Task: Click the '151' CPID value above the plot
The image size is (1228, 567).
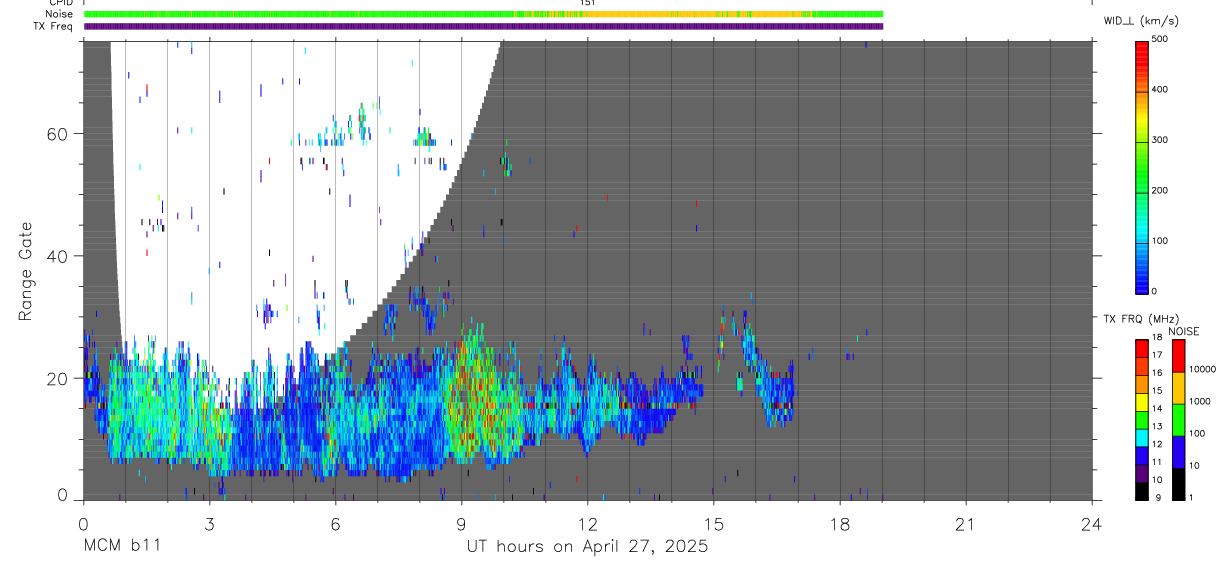Action: 587,3
